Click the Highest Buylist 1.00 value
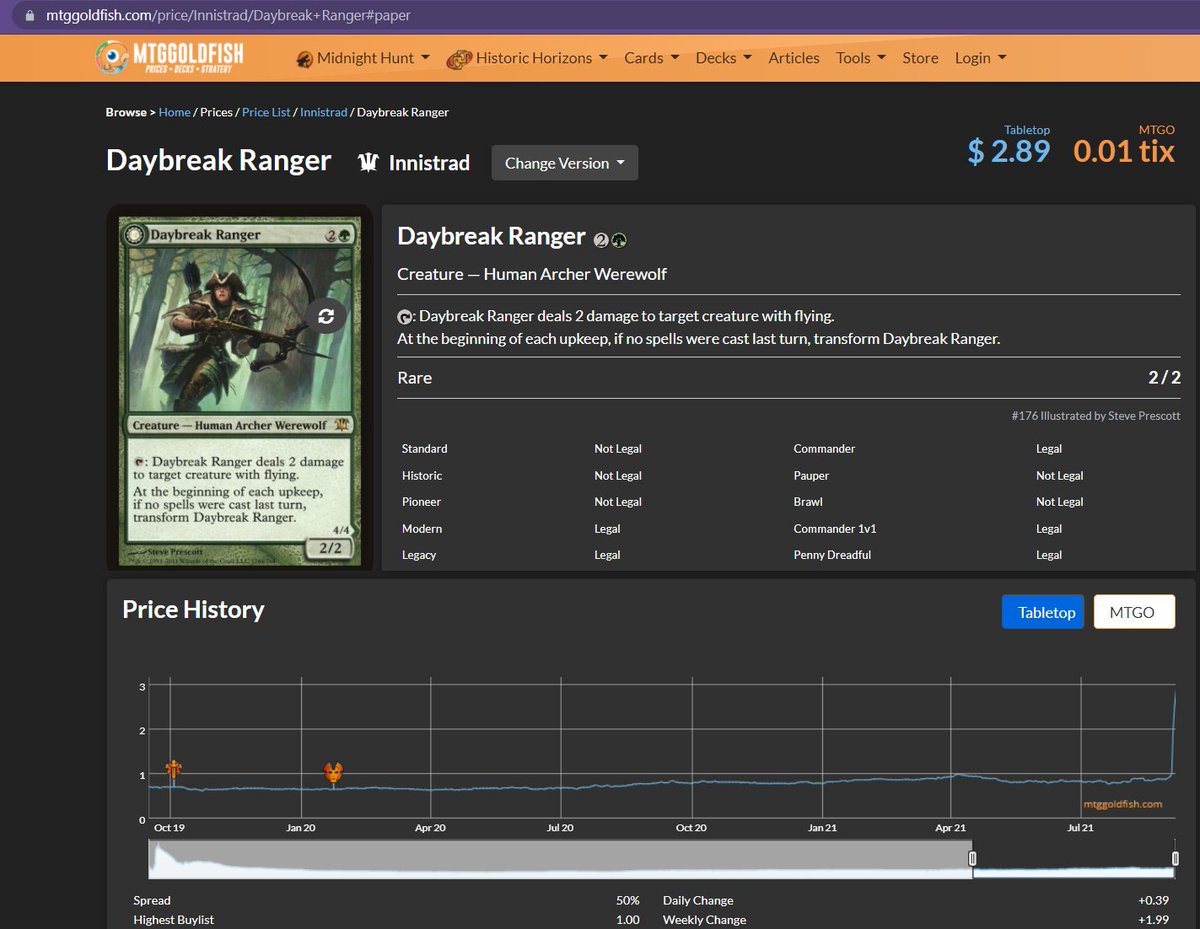Viewport: 1200px width, 929px height. click(x=628, y=920)
